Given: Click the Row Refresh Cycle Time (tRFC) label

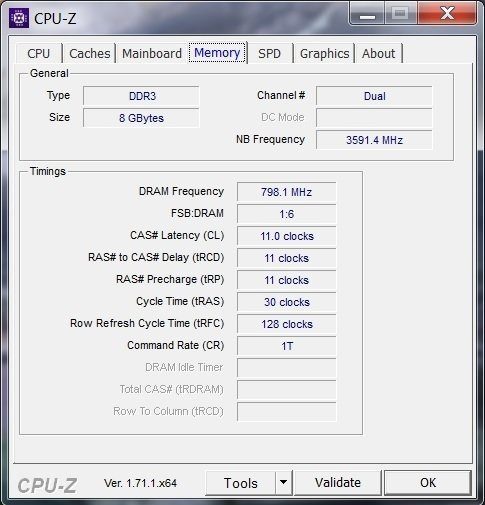Looking at the screenshot, I should click(147, 323).
